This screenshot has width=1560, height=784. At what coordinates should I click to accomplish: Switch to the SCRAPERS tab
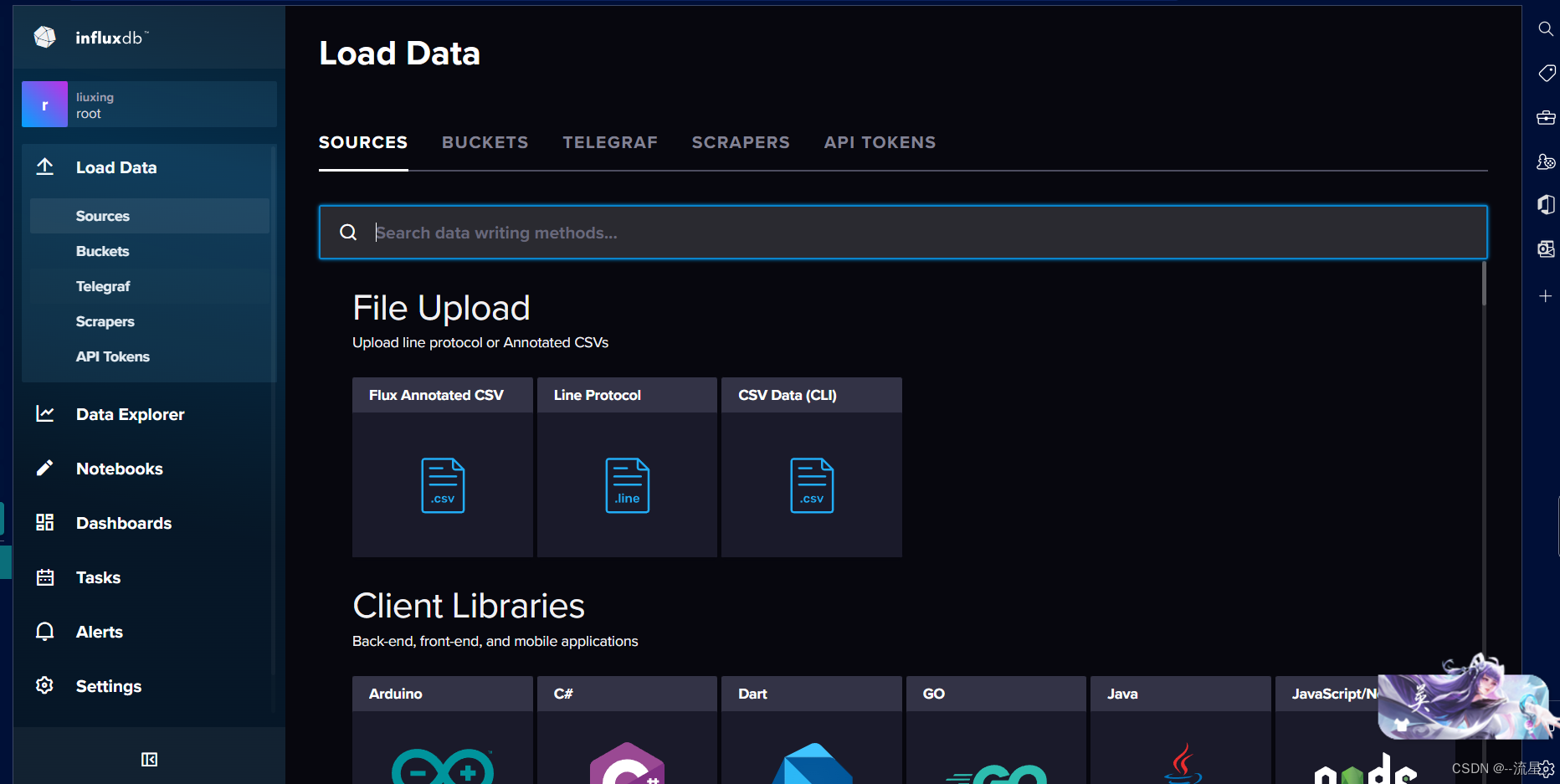(x=741, y=142)
